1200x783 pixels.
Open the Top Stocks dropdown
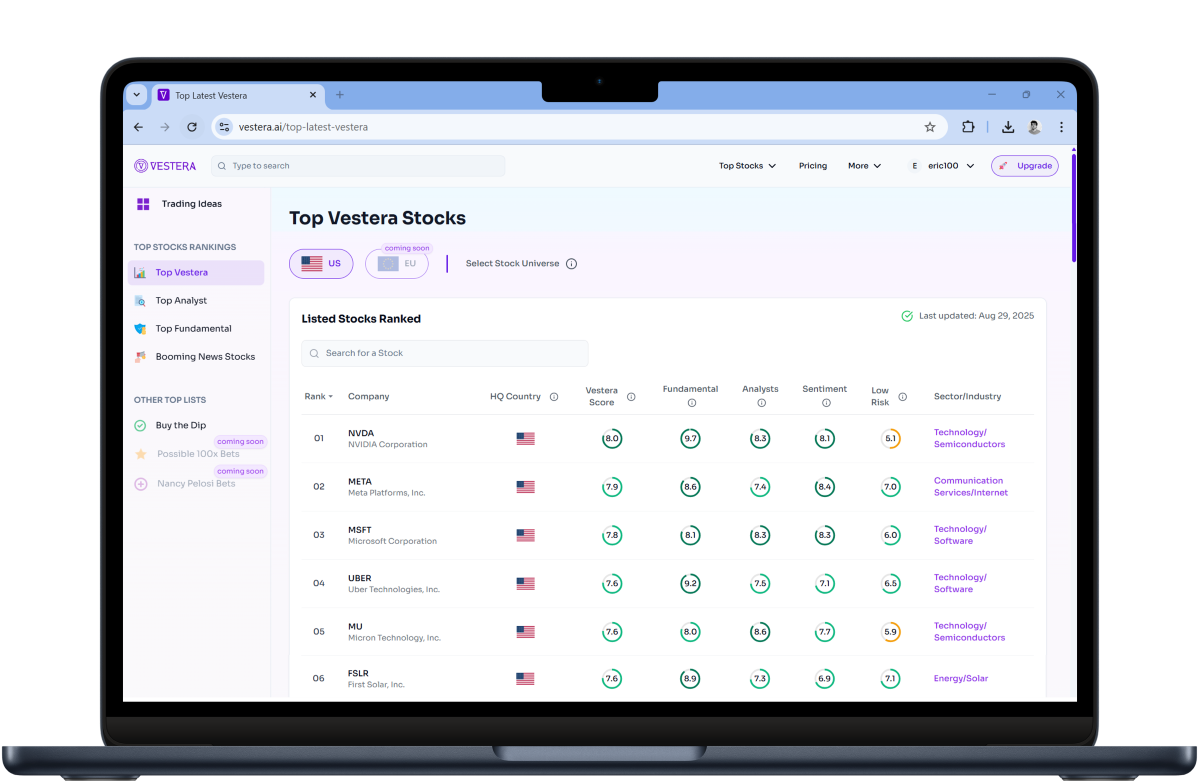click(x=748, y=166)
